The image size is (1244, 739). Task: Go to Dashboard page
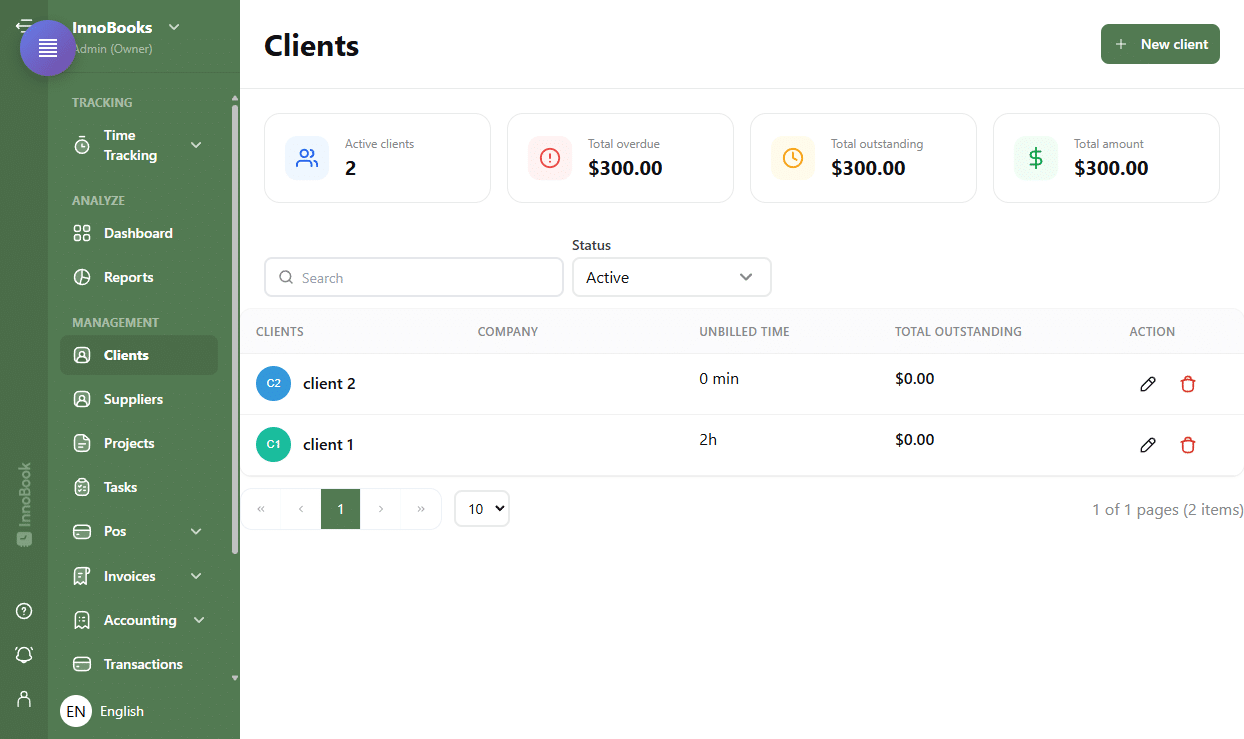[x=138, y=233]
